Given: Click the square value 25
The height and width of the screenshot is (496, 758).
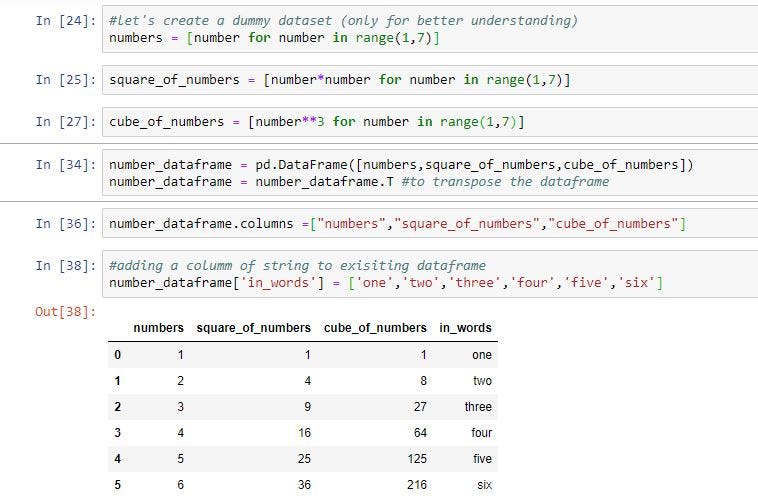Looking at the screenshot, I should pos(305,459).
